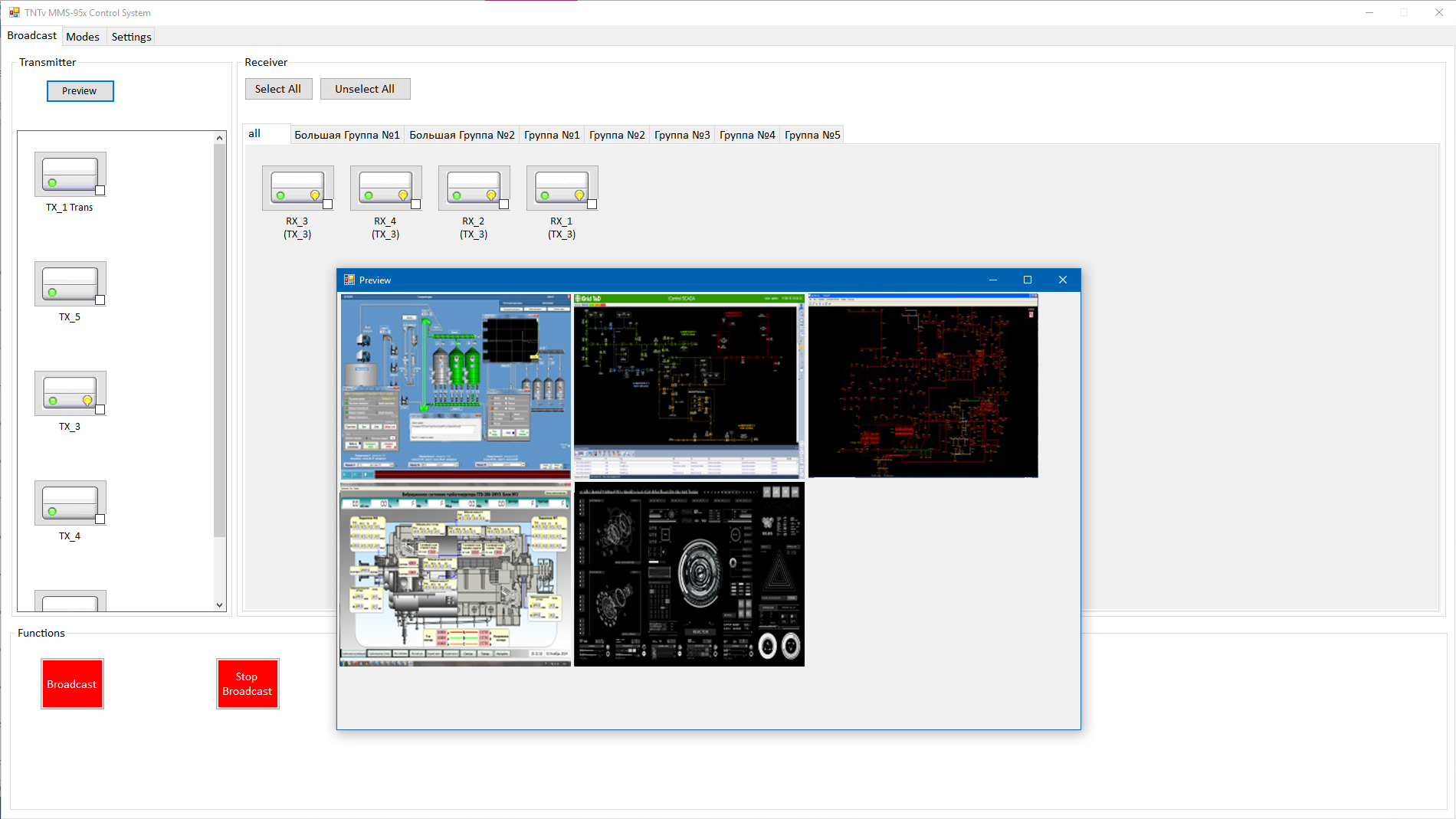Image resolution: width=1456 pixels, height=819 pixels.
Task: Switch to Большая Группа №1 tab
Action: point(347,135)
